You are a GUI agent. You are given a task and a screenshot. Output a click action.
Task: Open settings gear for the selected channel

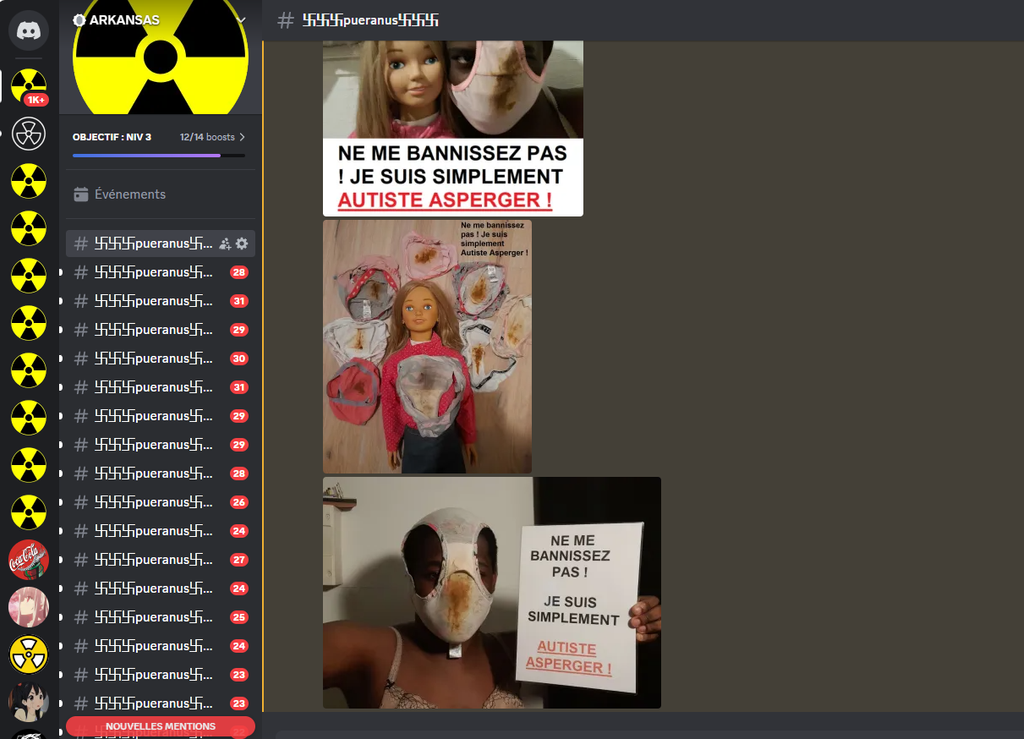tap(242, 243)
